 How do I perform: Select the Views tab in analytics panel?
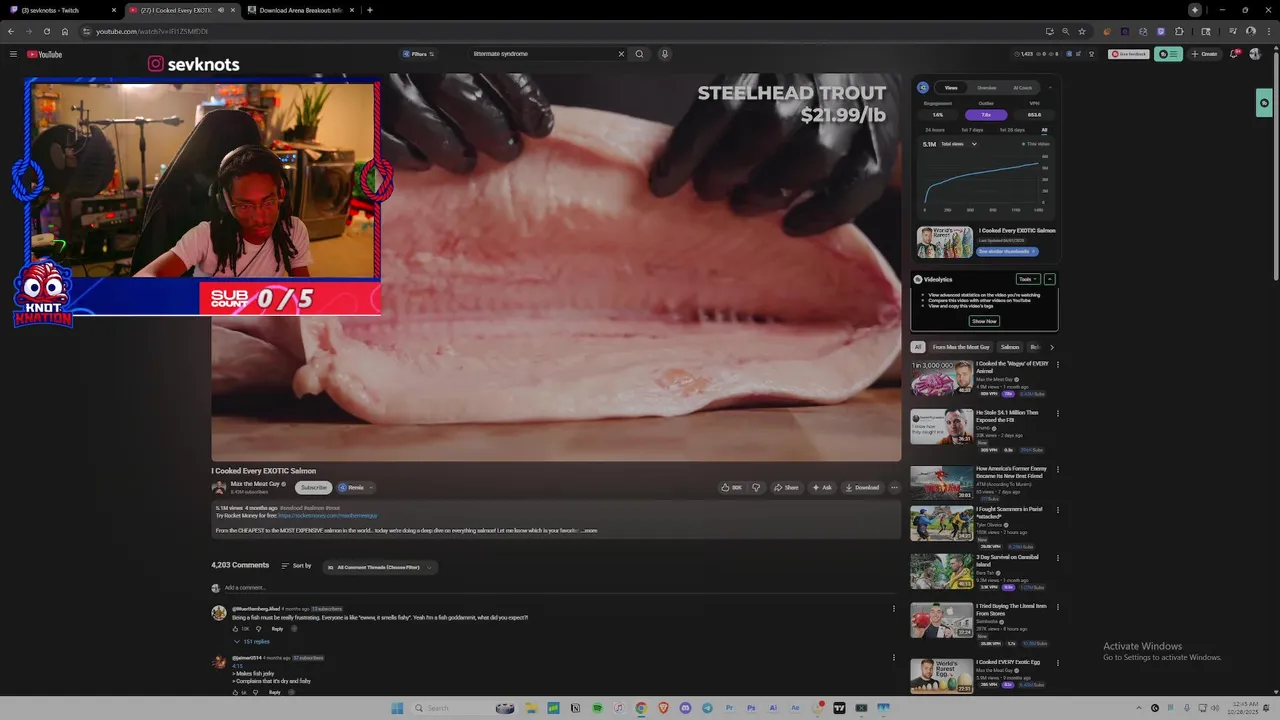pyautogui.click(x=951, y=88)
